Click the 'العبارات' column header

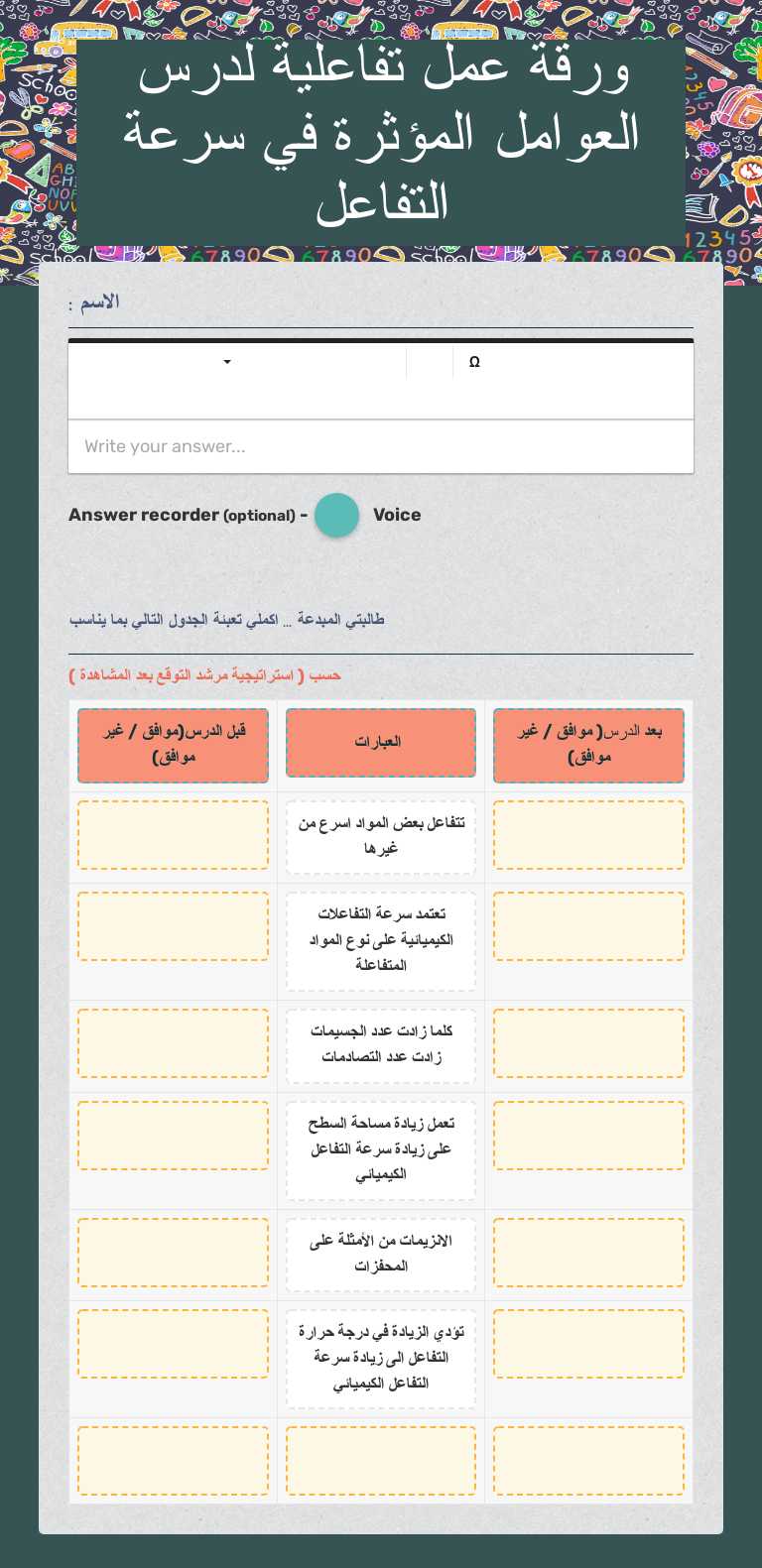(x=381, y=742)
